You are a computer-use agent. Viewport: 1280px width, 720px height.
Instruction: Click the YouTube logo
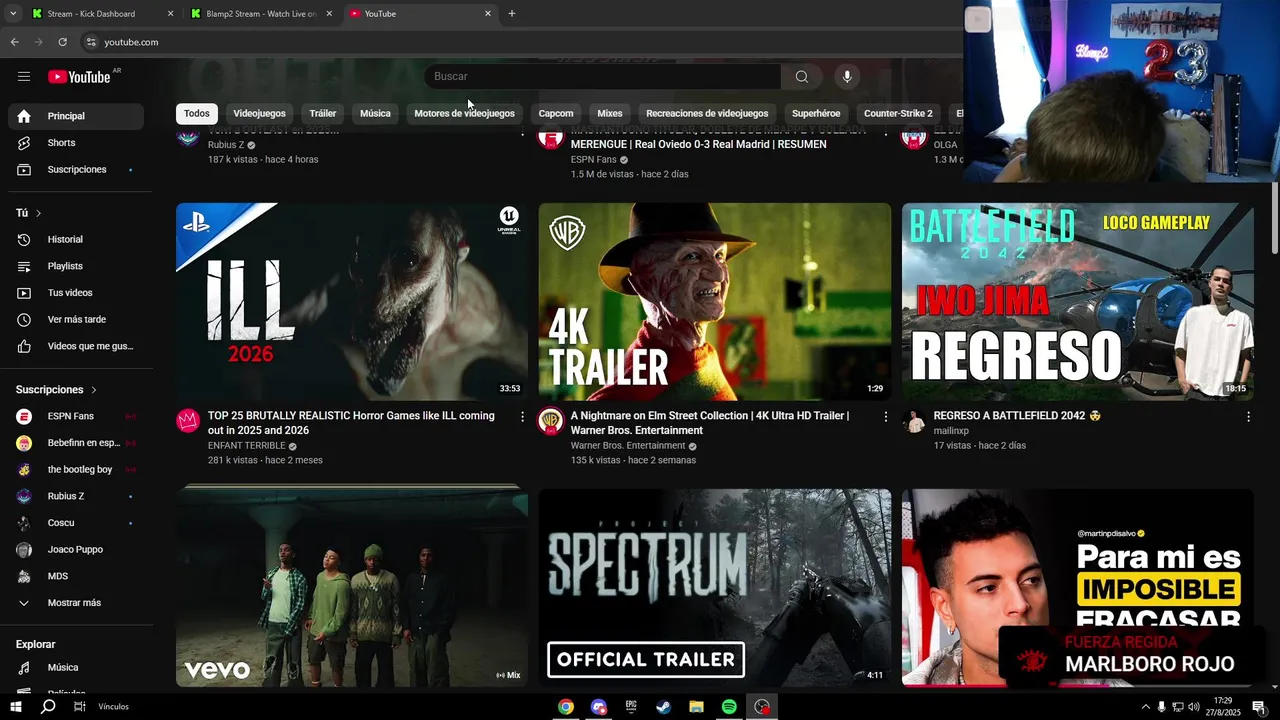(79, 77)
